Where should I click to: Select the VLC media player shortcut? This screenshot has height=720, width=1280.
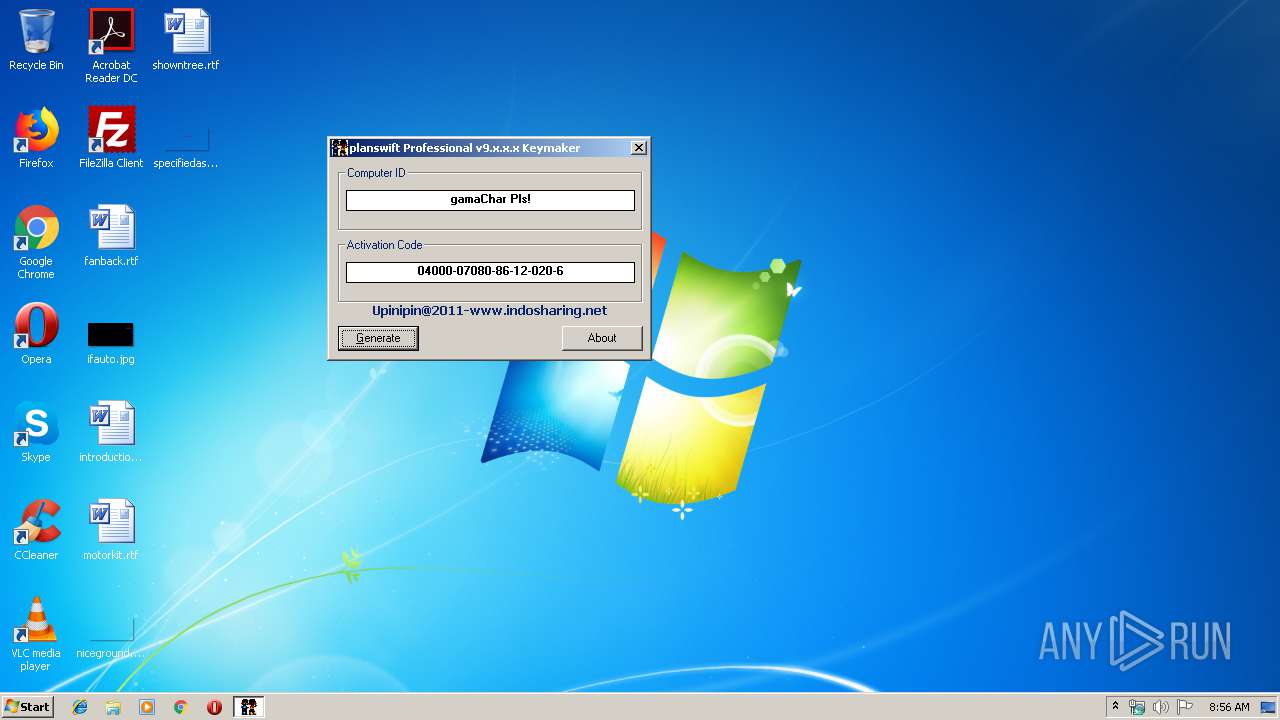36,634
